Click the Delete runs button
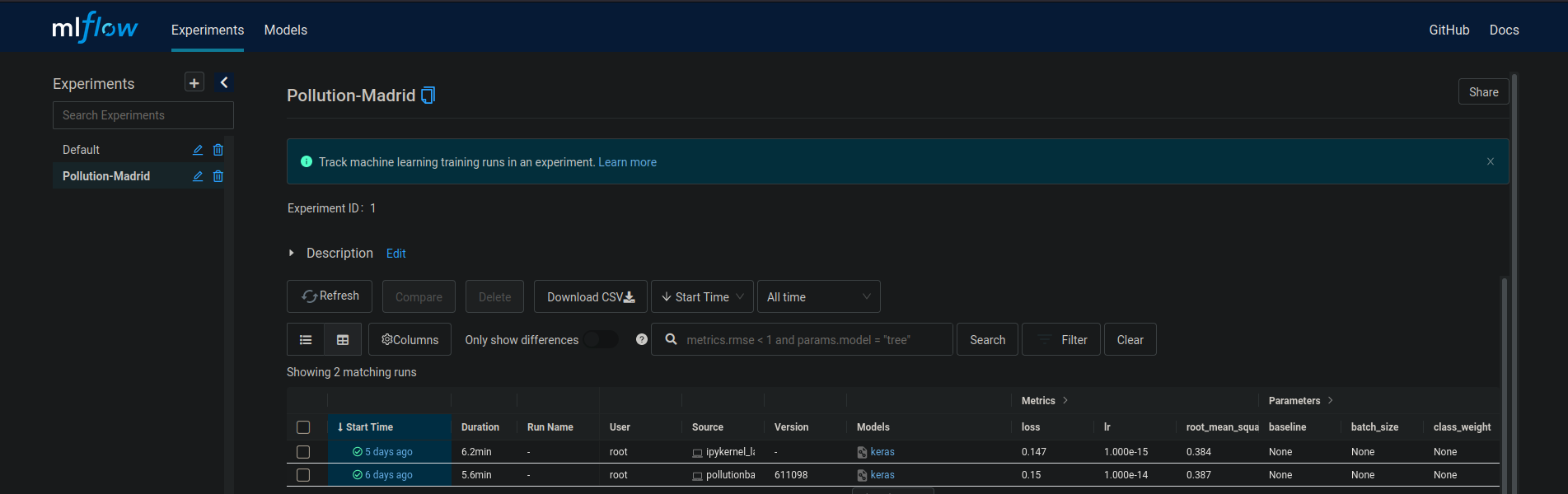 495,296
